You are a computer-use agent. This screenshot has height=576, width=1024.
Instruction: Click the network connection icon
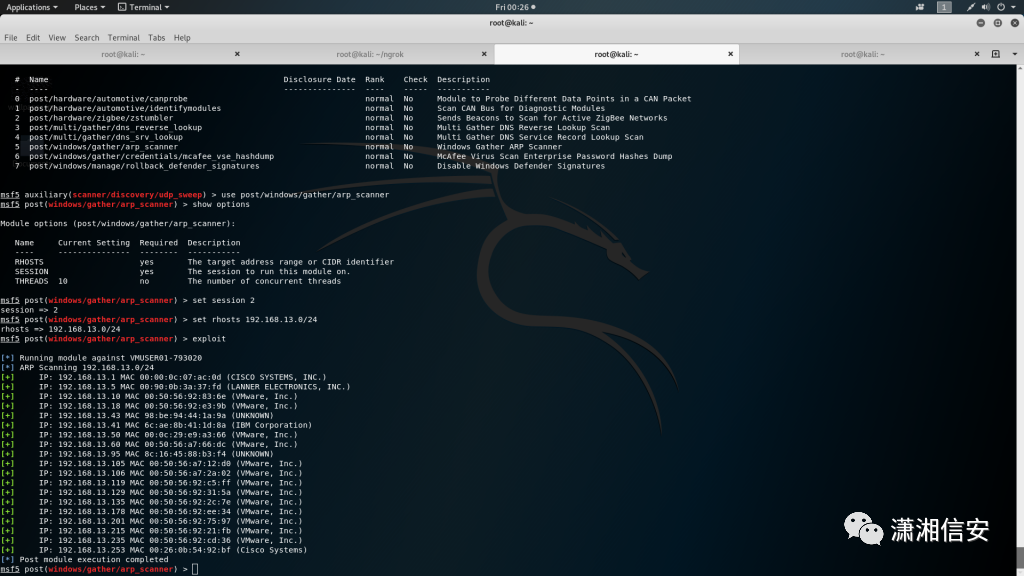pos(970,7)
